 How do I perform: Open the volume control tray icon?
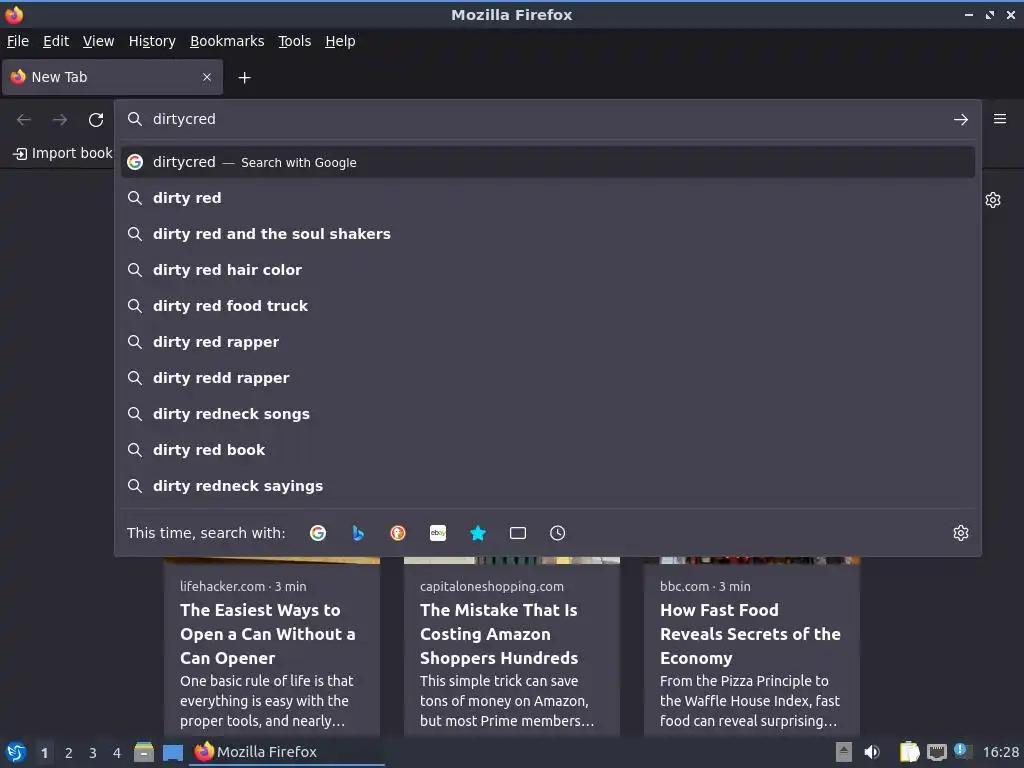click(872, 752)
